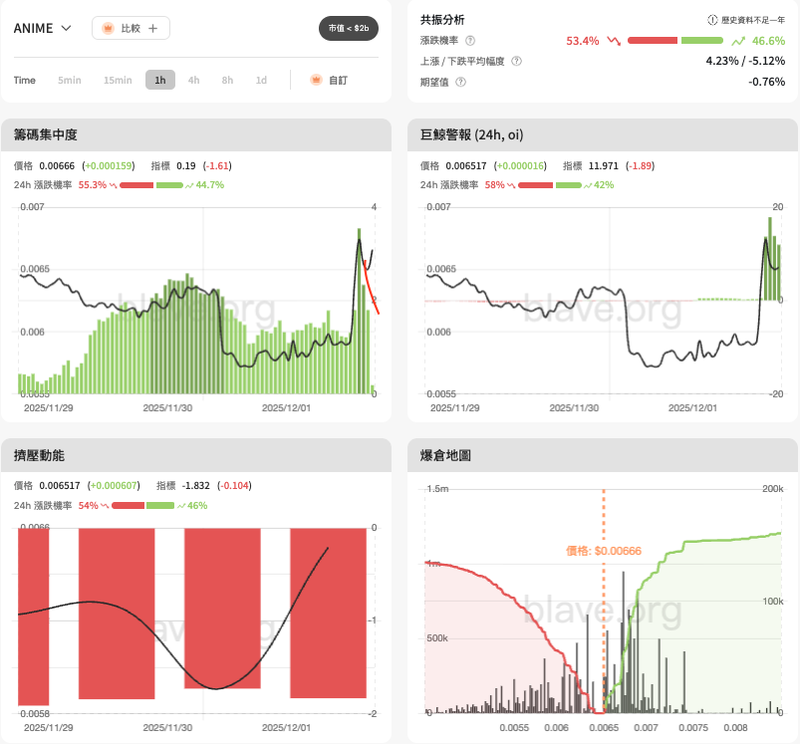Select the 15min timeframe
Screen dimensions: 800x744
tap(117, 80)
